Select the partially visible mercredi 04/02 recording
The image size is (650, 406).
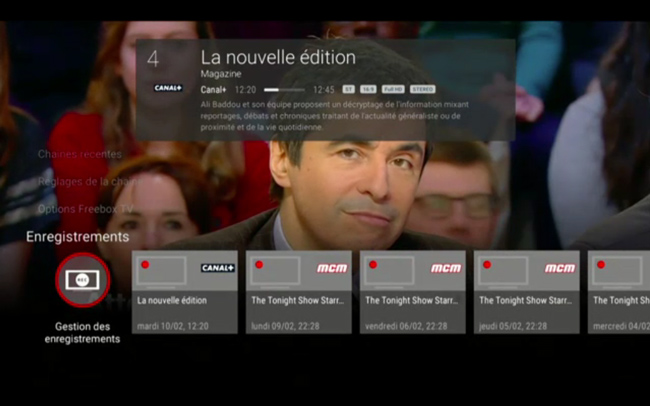click(x=618, y=300)
